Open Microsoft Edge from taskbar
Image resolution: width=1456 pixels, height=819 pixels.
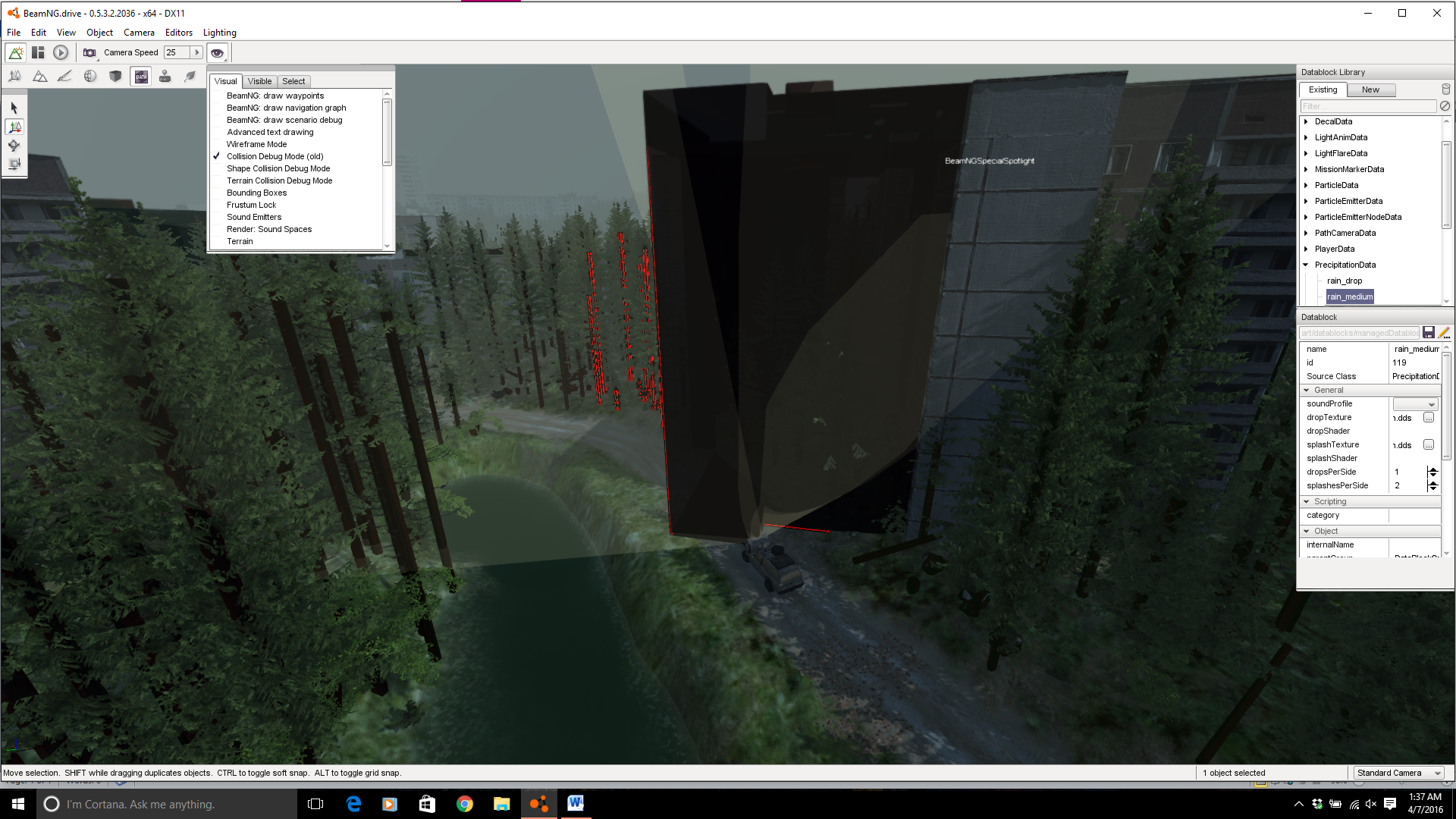pyautogui.click(x=353, y=804)
